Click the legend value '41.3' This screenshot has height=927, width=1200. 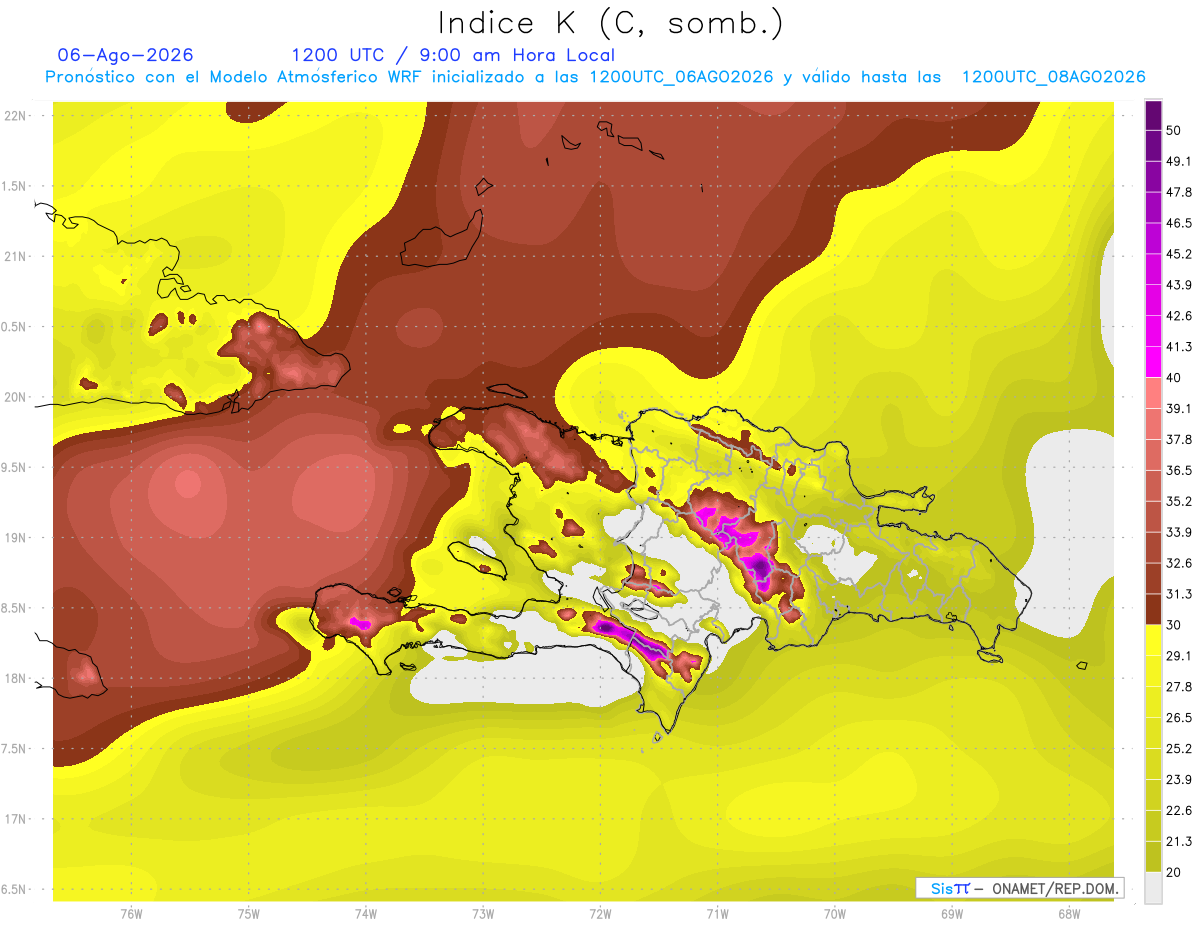point(1179,347)
